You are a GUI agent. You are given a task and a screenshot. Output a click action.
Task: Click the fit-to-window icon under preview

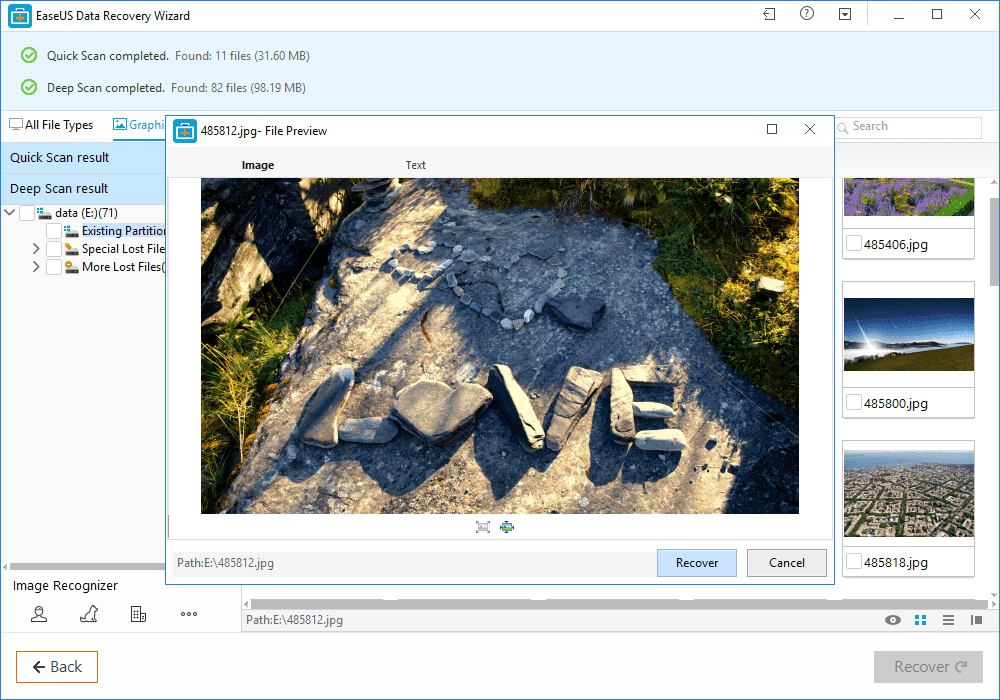click(x=483, y=527)
